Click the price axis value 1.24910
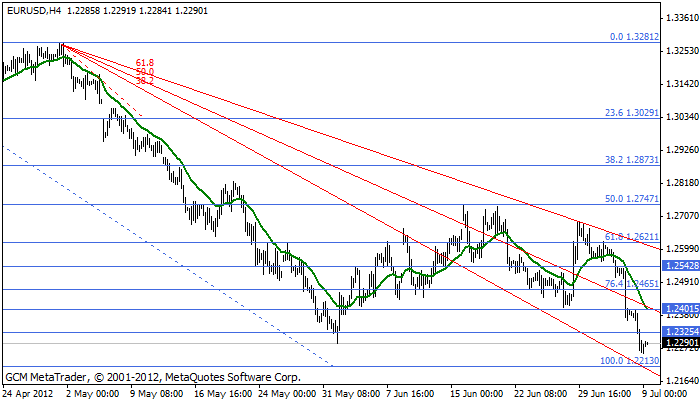The image size is (700, 402). pyautogui.click(x=682, y=281)
